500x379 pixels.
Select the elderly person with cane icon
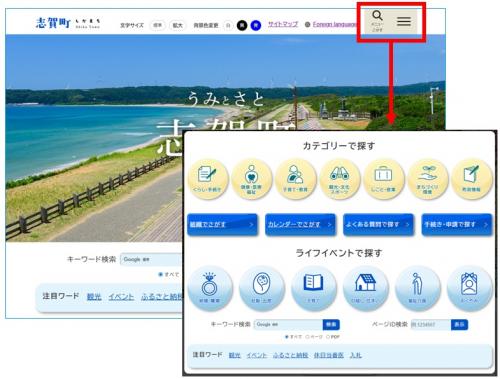(417, 289)
